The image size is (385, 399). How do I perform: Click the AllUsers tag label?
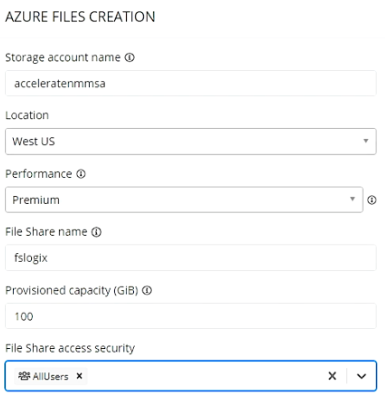50,376
